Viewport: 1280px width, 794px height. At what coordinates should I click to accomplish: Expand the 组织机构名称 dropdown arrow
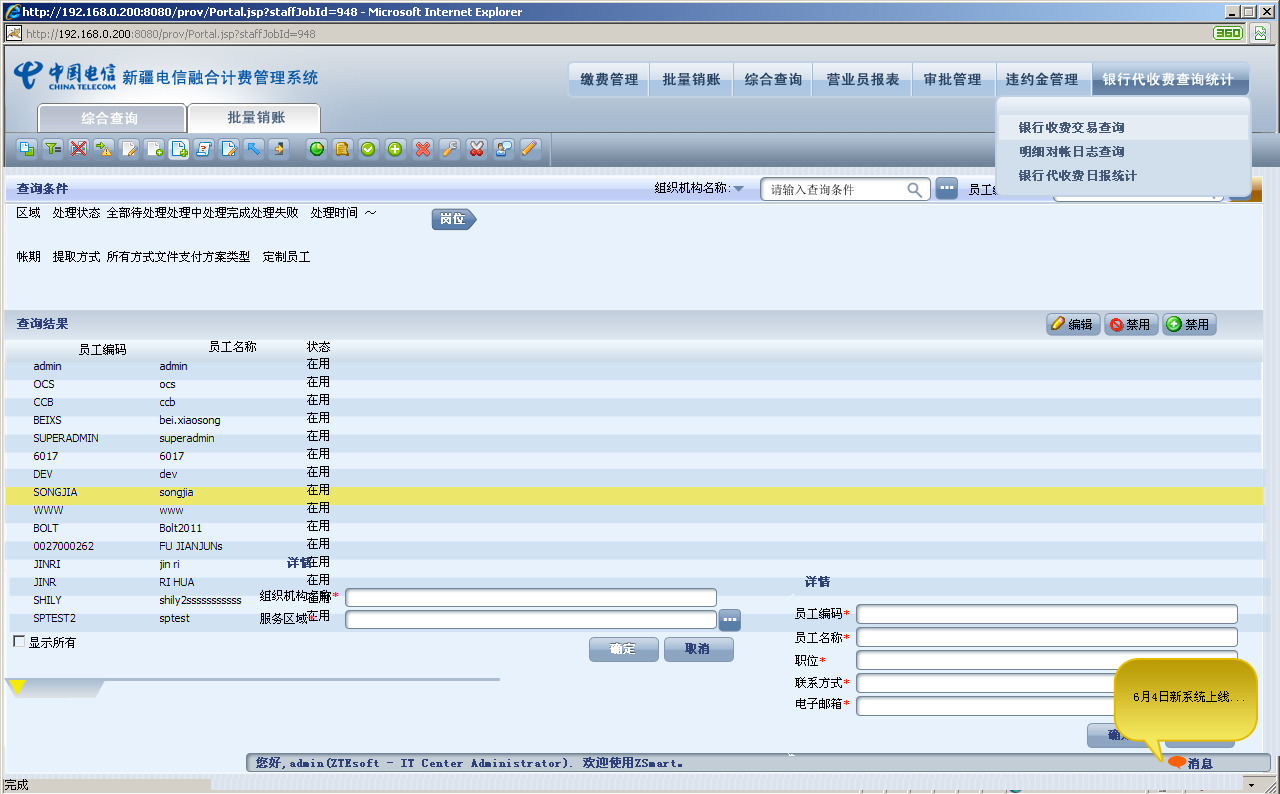(738, 189)
